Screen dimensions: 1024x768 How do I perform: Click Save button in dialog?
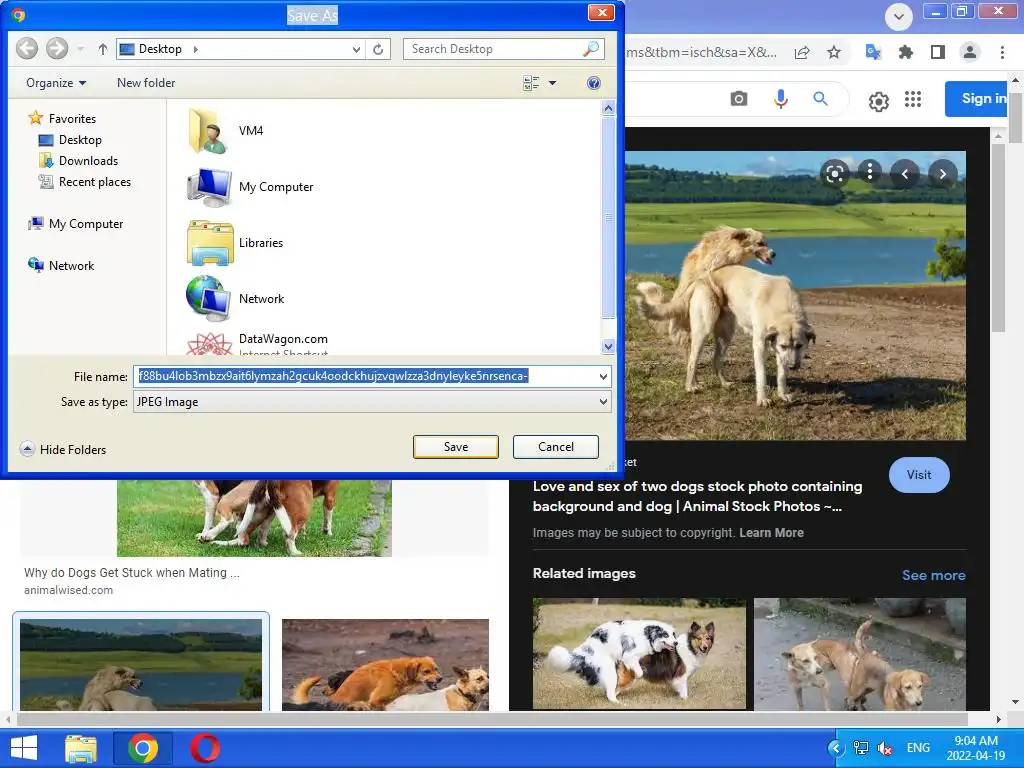[456, 447]
